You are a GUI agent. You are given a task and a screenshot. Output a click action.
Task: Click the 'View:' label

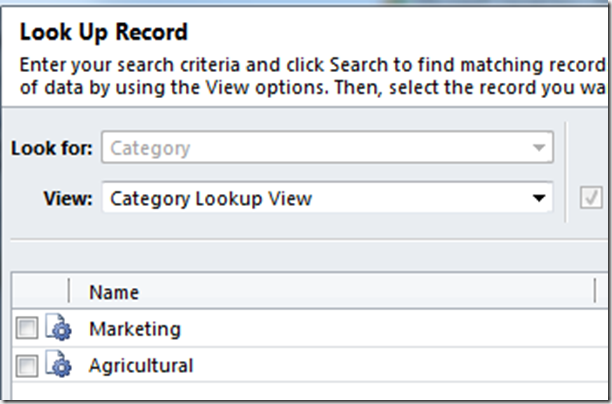tap(68, 198)
